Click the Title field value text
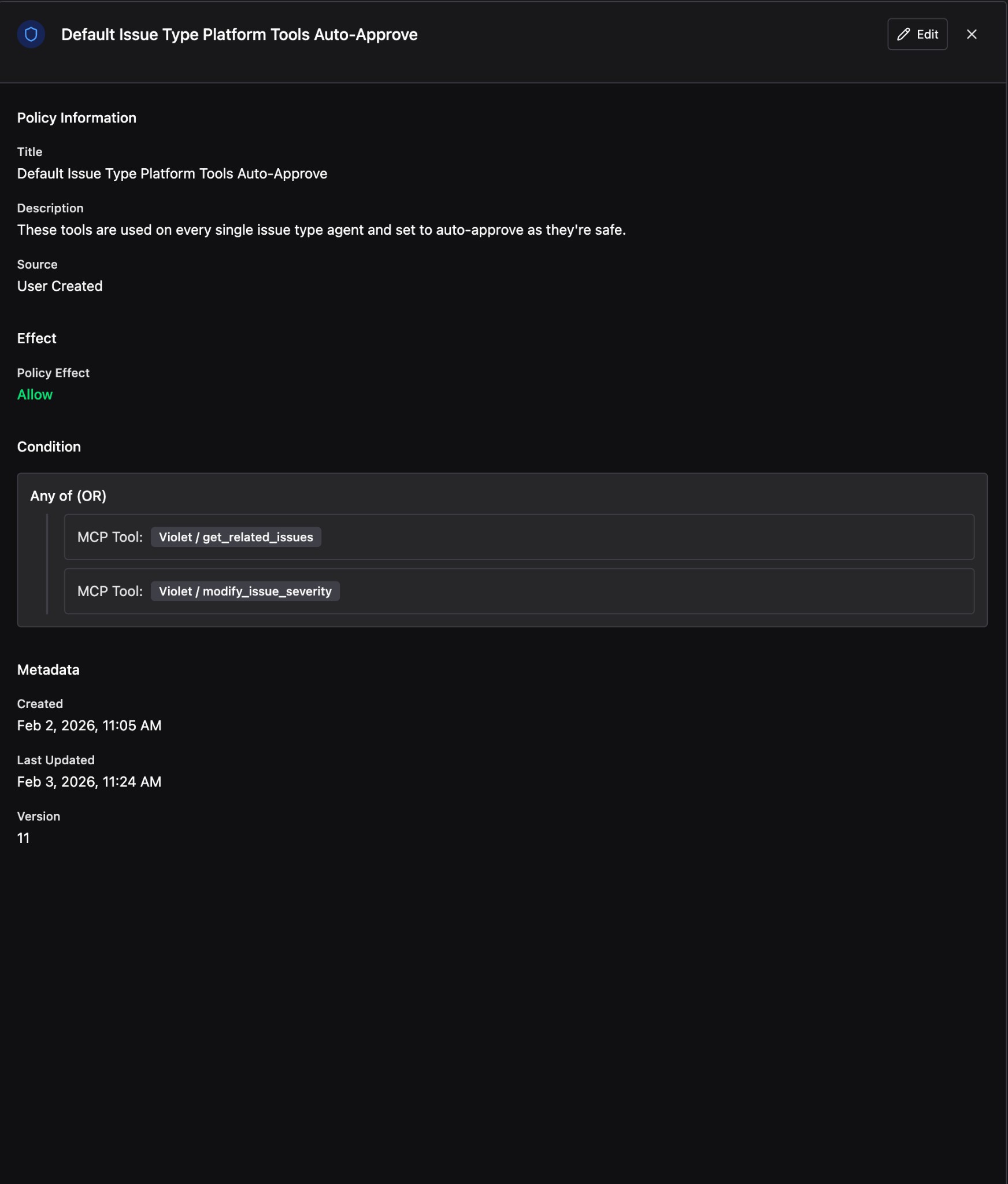Image resolution: width=1008 pixels, height=1184 pixels. pos(172,174)
